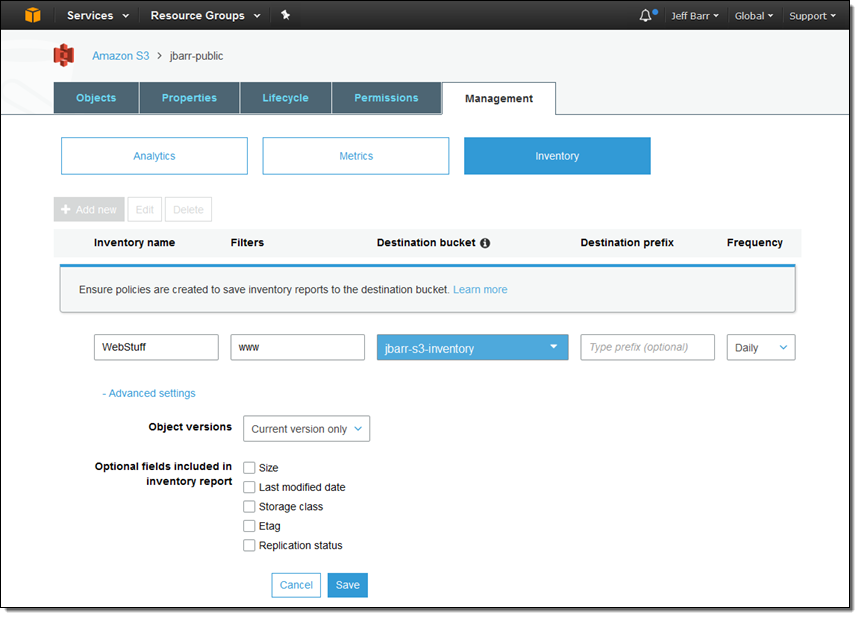Expand the Daily frequency dropdown
The height and width of the screenshot is (618, 860).
(760, 348)
